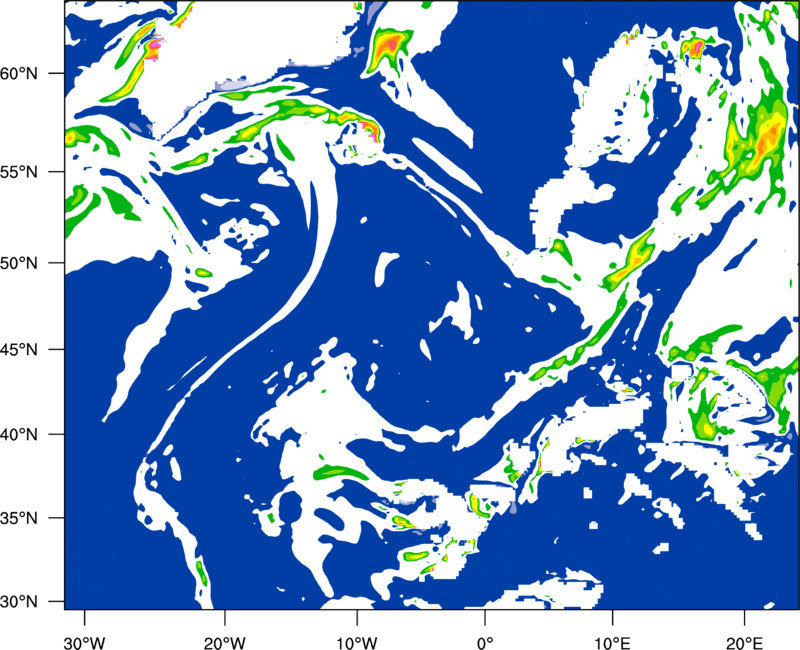Click the 60°N latitude label

[19, 74]
